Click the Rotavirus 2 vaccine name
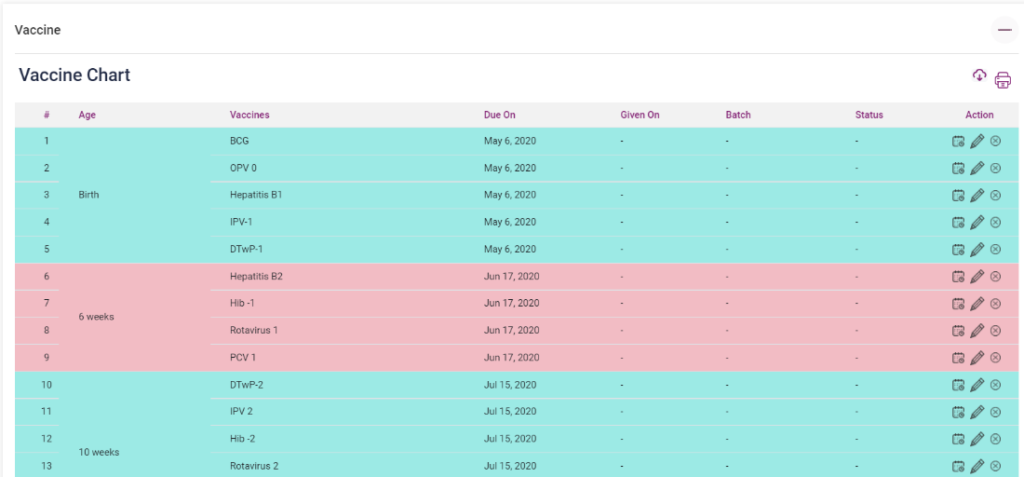 pos(254,465)
